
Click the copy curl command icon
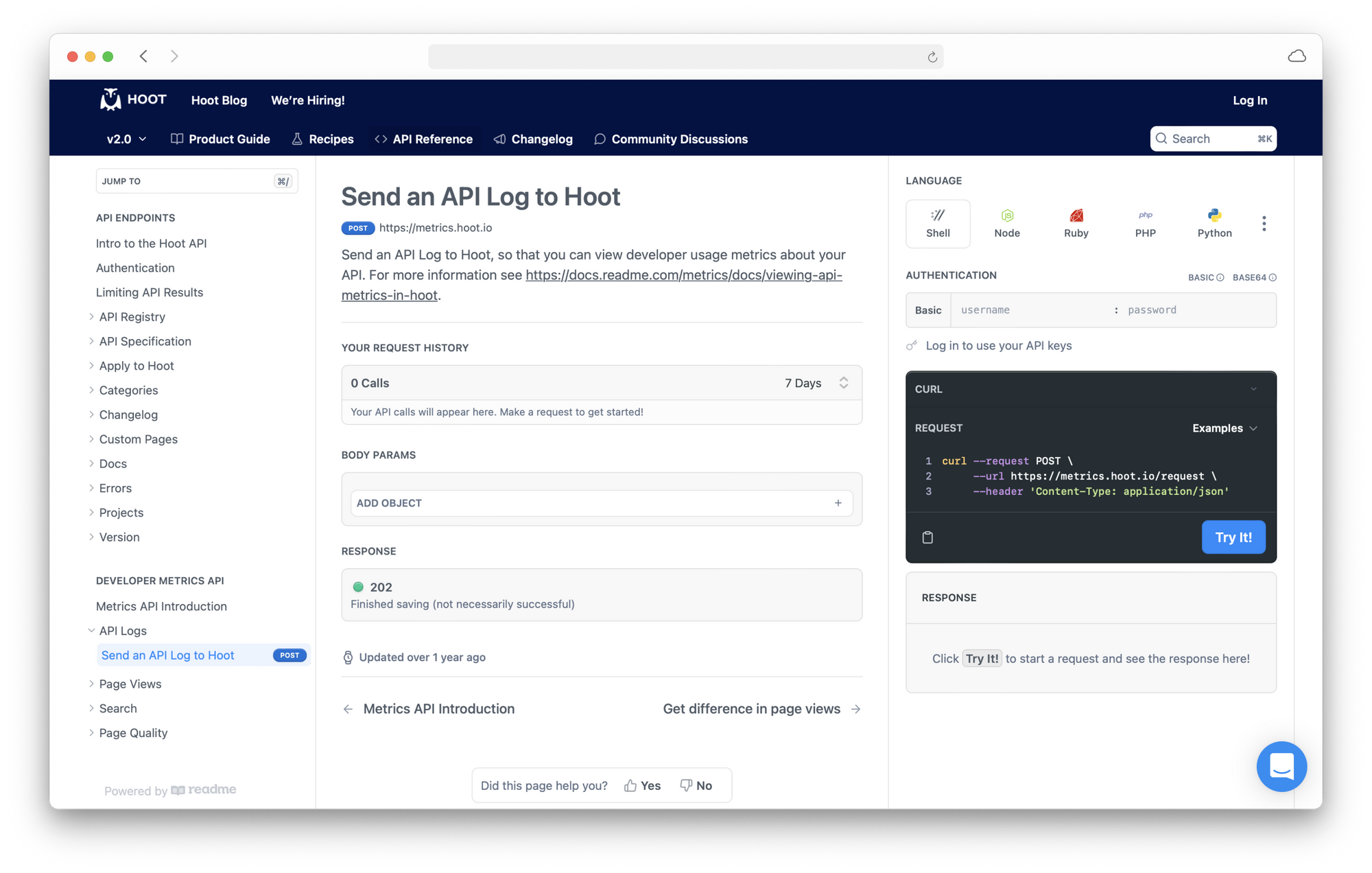(928, 537)
